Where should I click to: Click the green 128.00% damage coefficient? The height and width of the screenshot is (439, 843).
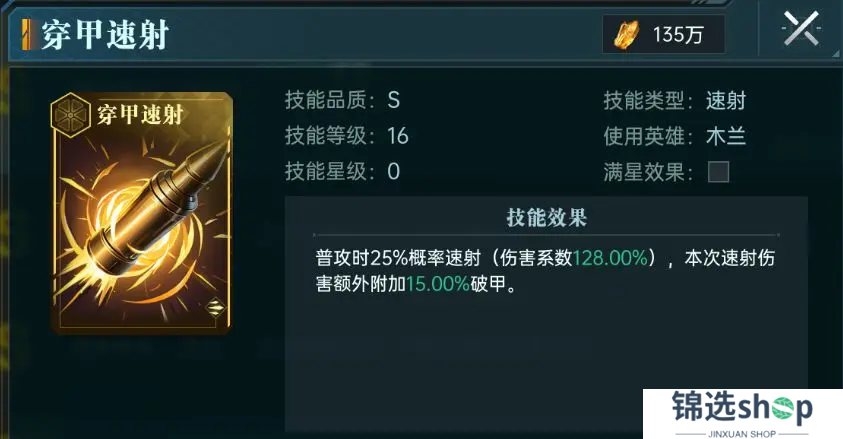610,258
